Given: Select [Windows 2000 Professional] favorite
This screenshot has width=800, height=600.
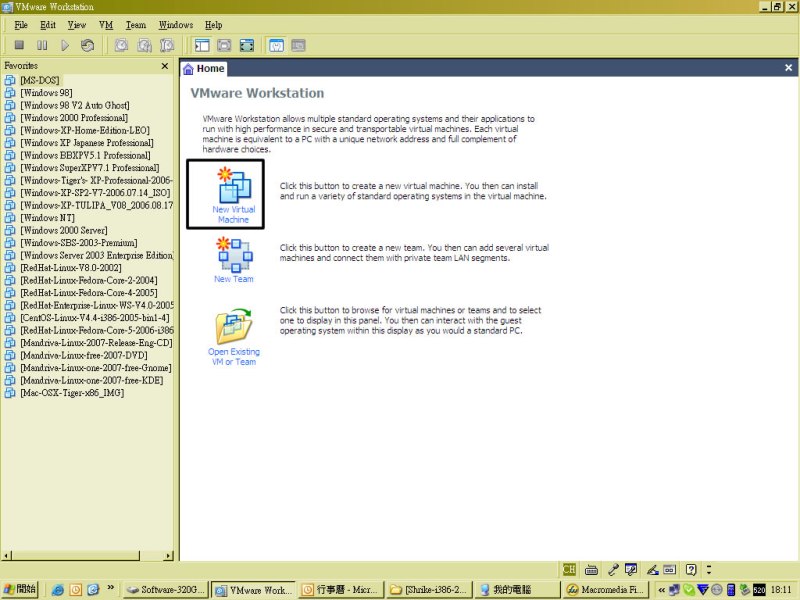Looking at the screenshot, I should [x=74, y=118].
